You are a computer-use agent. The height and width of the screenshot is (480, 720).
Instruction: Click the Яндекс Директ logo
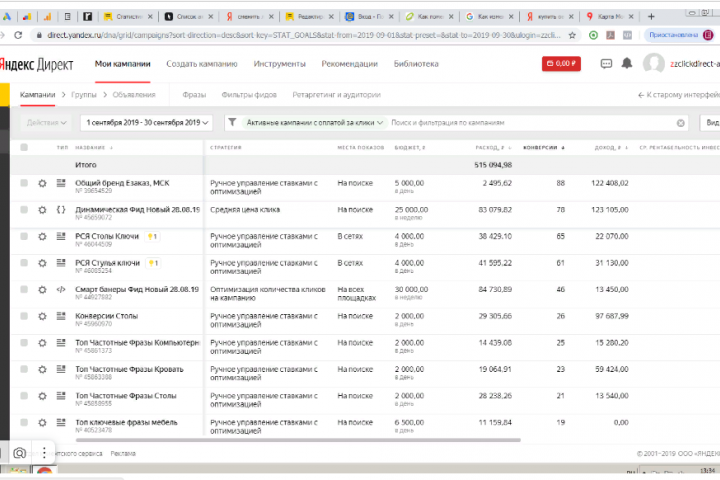[36, 64]
